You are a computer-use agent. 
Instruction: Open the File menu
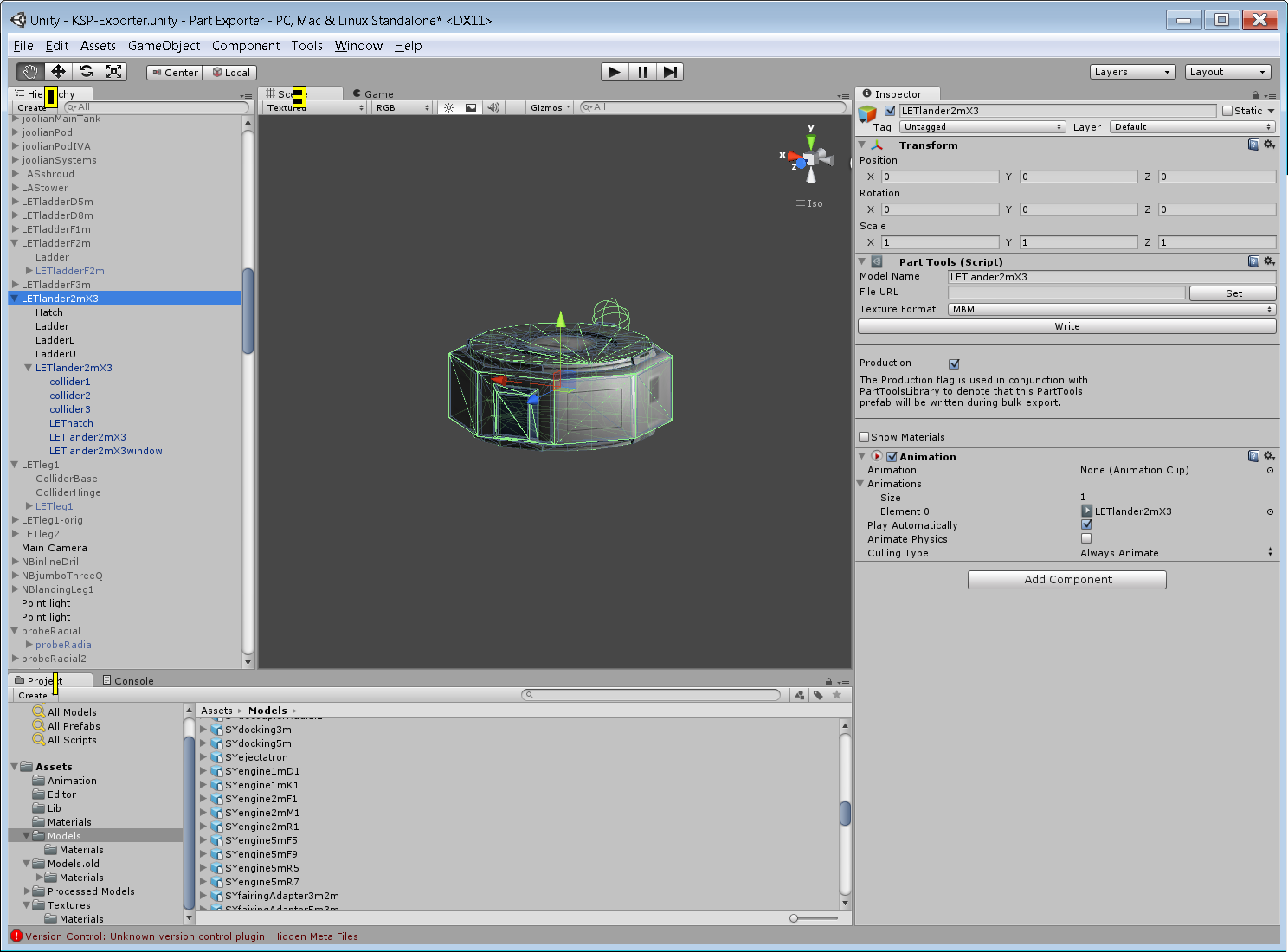pos(23,46)
